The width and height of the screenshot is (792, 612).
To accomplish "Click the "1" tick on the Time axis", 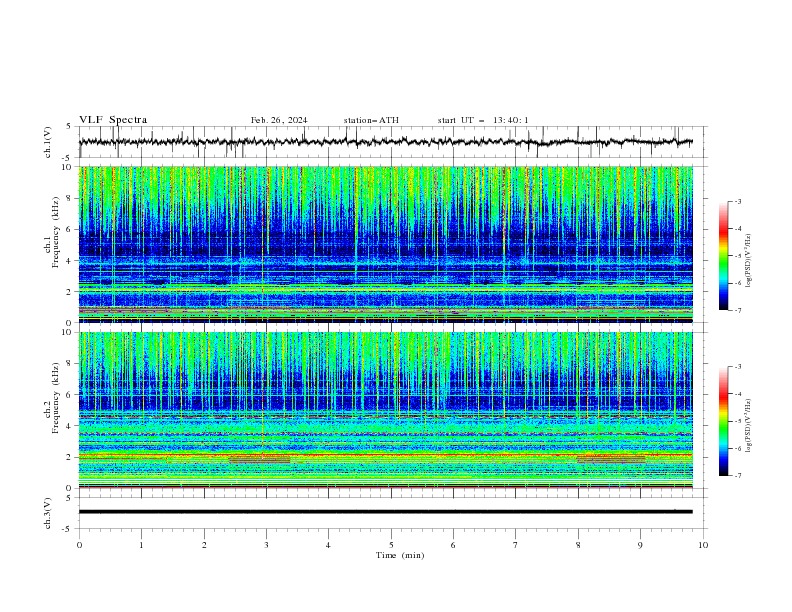I will (141, 545).
